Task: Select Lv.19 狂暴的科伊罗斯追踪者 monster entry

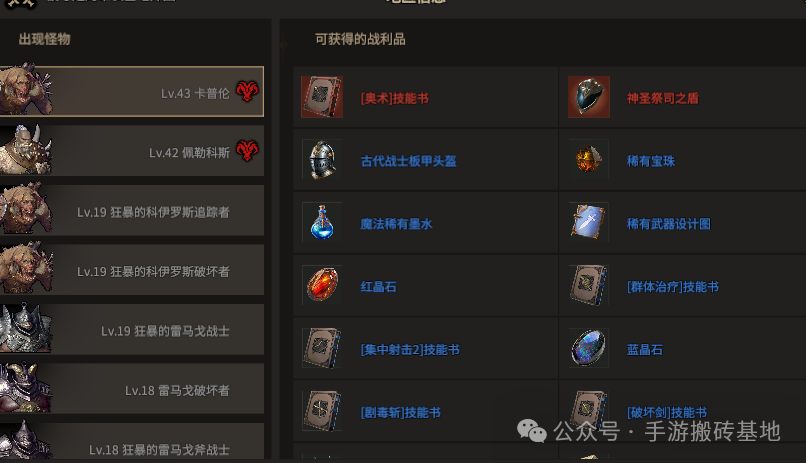Action: tap(132, 210)
